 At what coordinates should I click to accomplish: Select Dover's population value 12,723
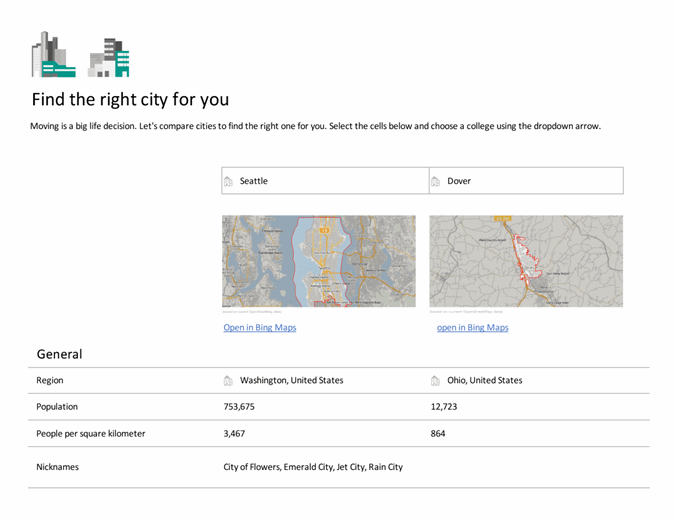coord(444,407)
